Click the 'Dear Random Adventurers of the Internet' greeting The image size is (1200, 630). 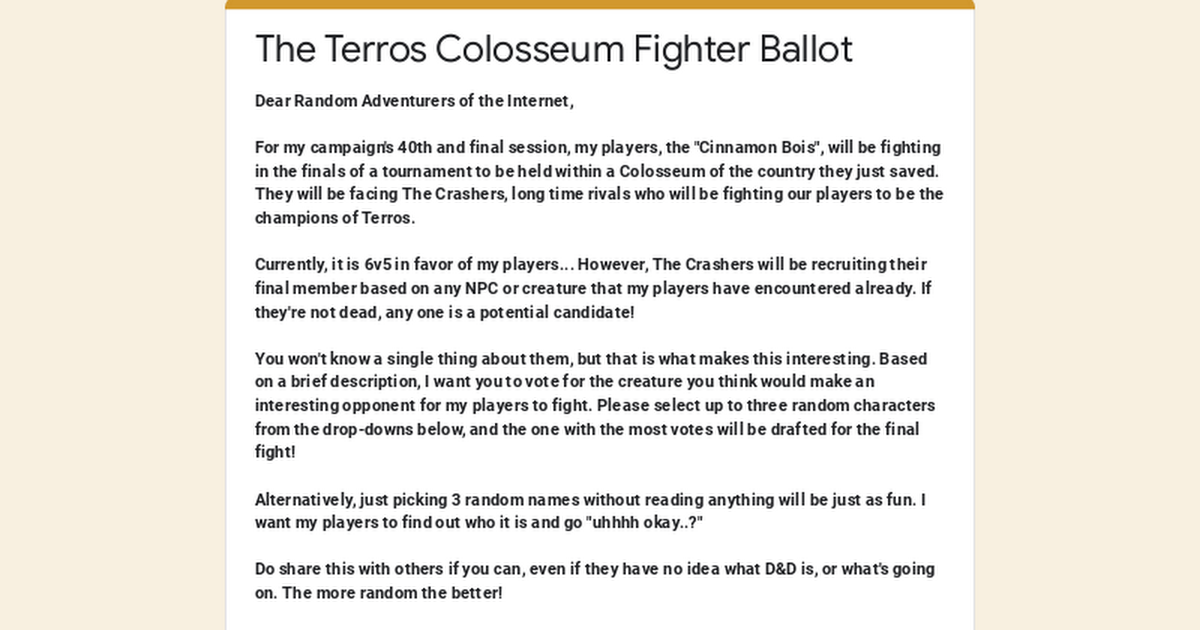(x=414, y=101)
